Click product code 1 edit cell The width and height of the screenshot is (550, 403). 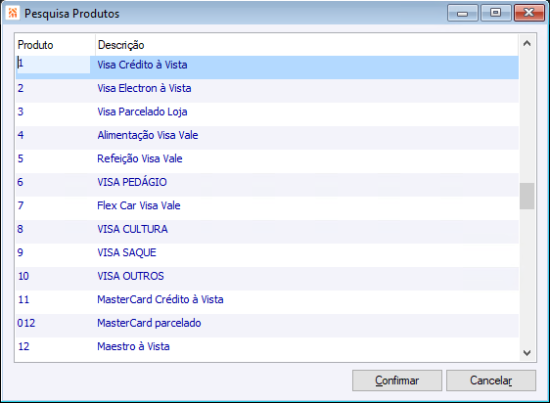coord(53,65)
